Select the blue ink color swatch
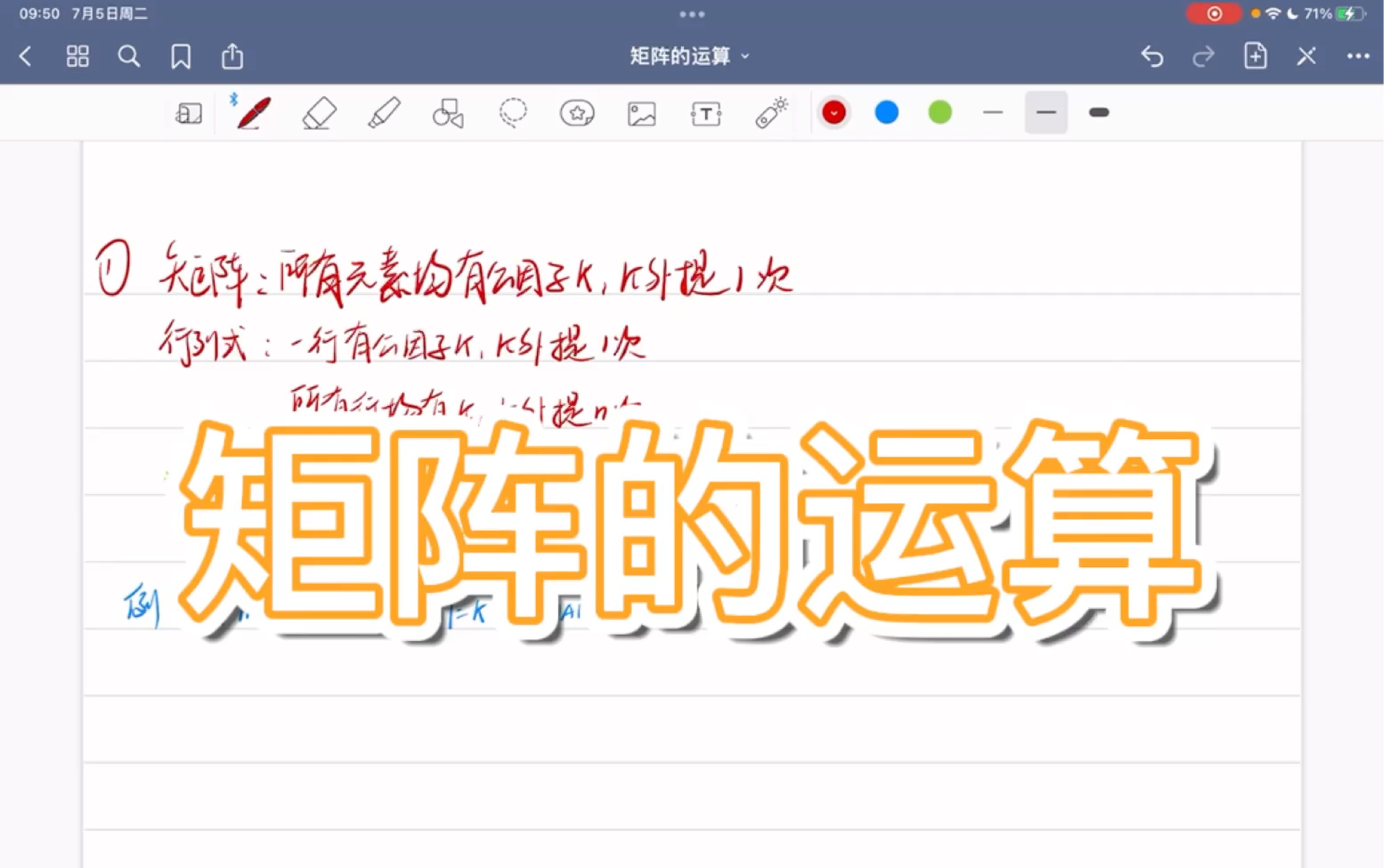This screenshot has height=868, width=1384. [887, 112]
